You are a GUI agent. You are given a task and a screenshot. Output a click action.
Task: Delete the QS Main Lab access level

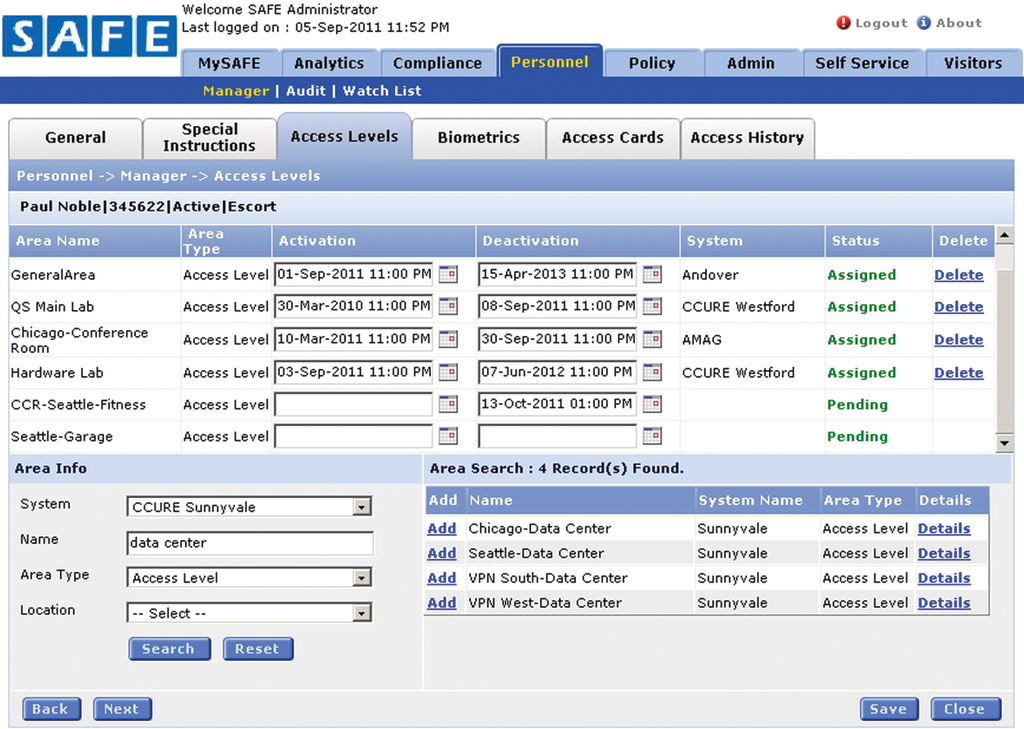tap(959, 307)
